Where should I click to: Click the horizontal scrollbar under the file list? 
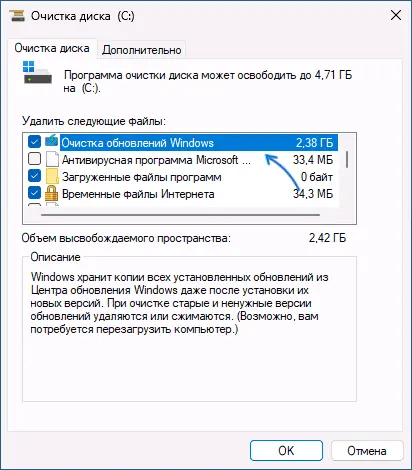(180, 215)
